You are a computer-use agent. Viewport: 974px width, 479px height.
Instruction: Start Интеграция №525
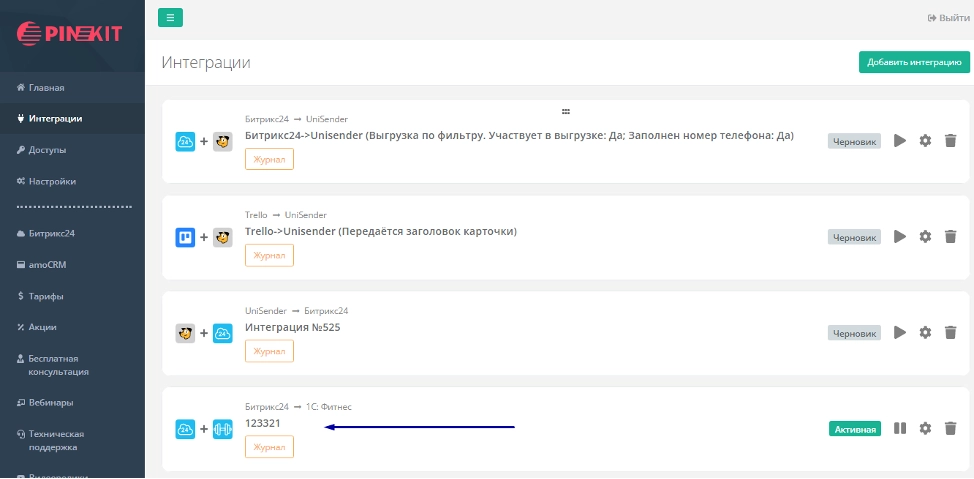click(900, 332)
